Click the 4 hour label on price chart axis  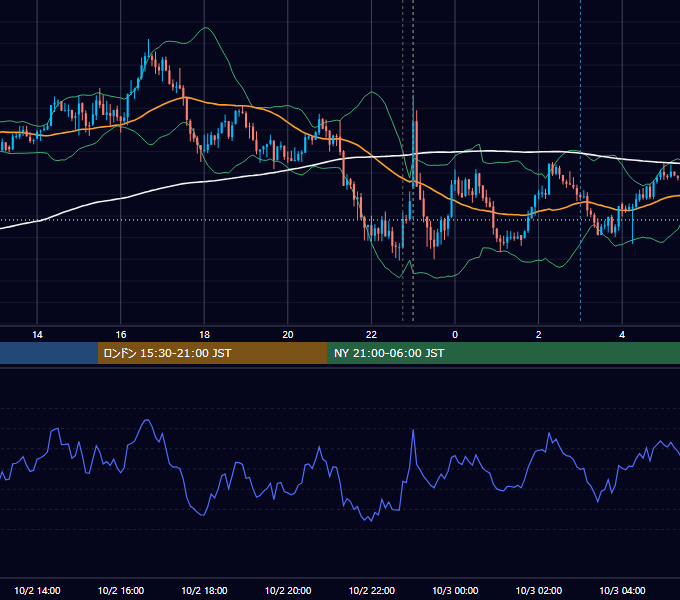click(622, 335)
